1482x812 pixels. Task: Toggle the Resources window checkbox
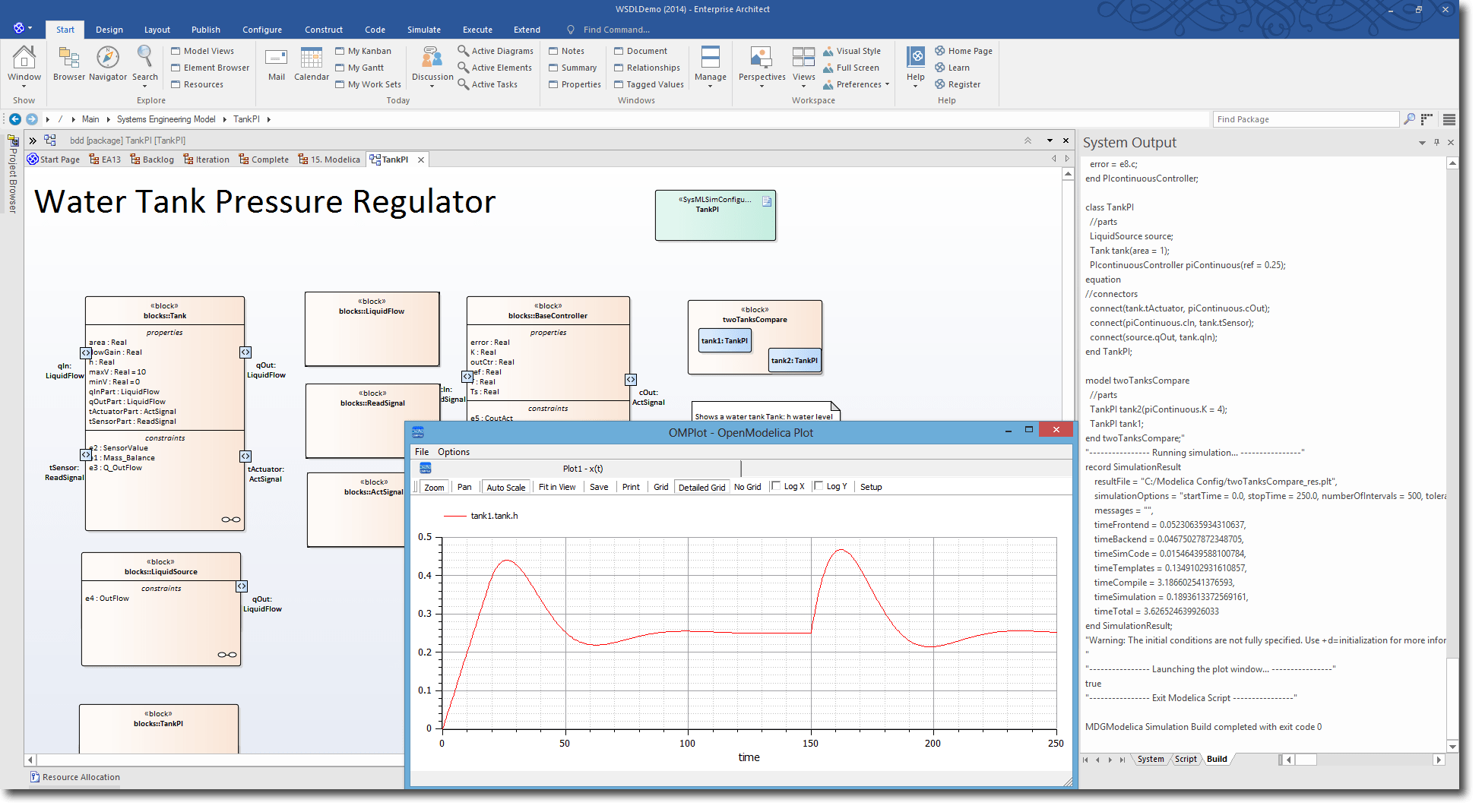176,84
